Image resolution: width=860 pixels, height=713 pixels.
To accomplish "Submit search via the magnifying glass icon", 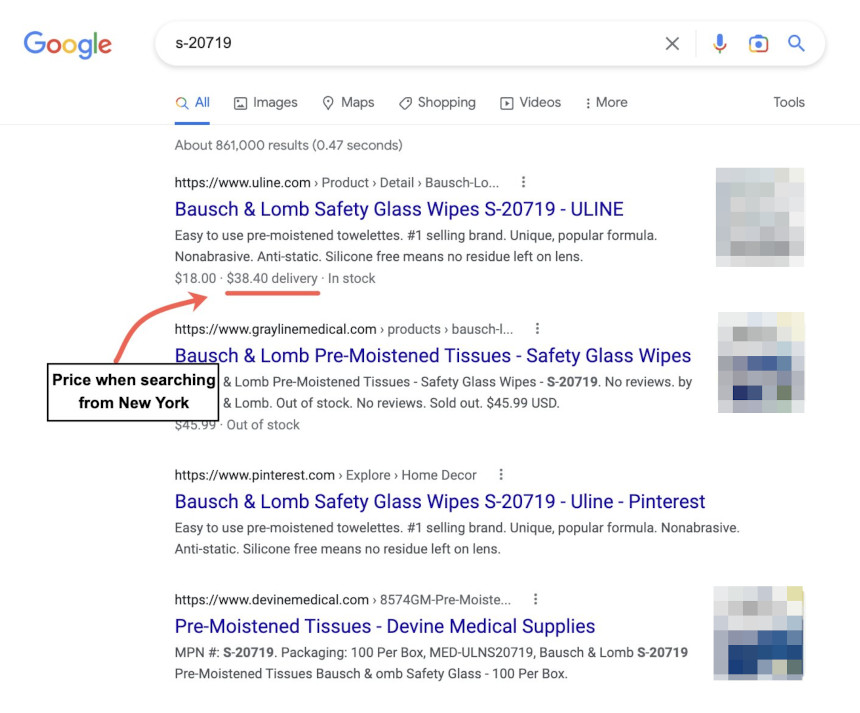I will (x=797, y=43).
